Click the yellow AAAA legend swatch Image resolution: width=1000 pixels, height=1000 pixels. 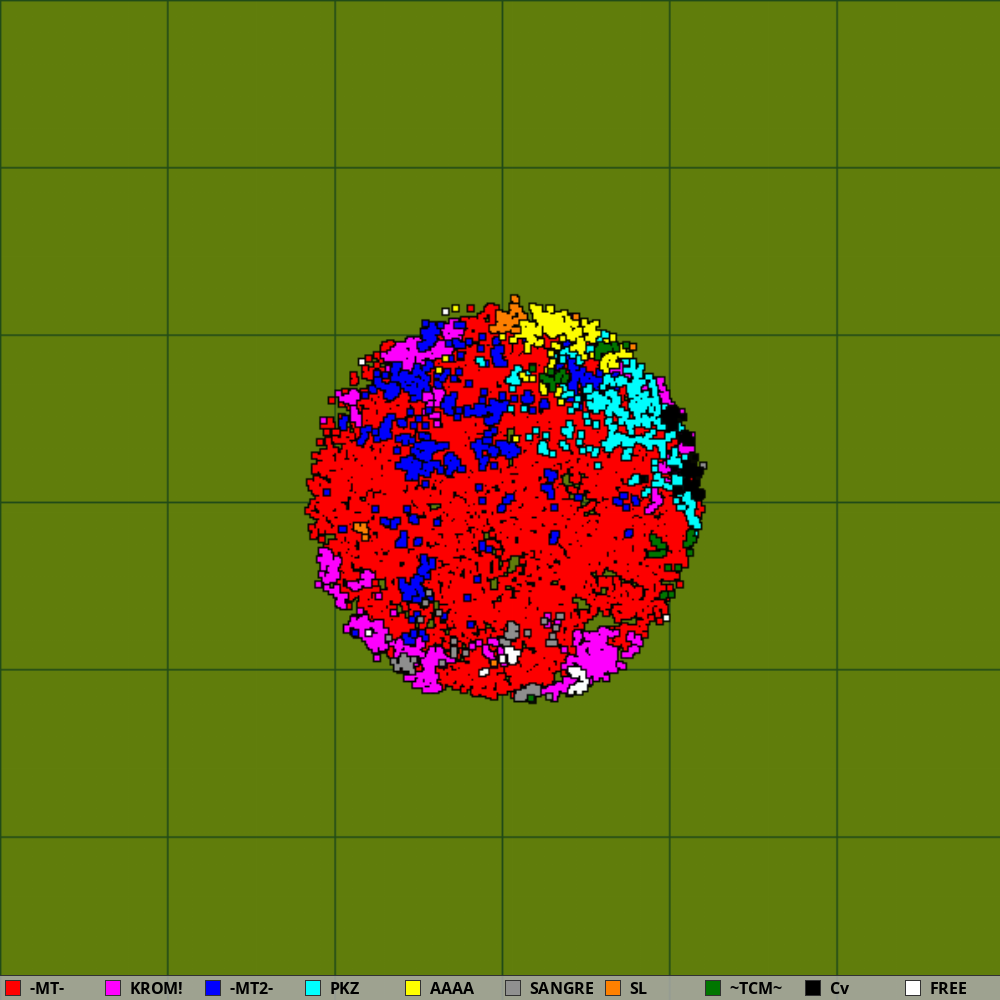click(413, 988)
